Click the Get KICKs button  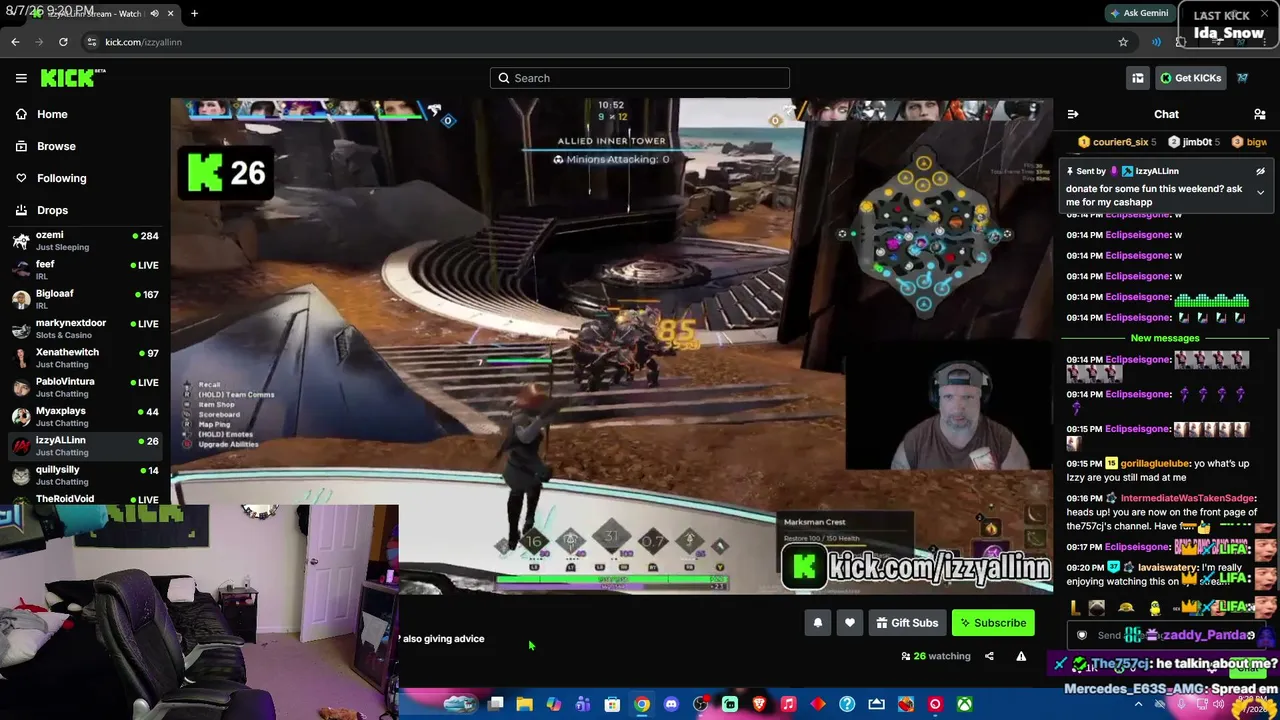1190,78
